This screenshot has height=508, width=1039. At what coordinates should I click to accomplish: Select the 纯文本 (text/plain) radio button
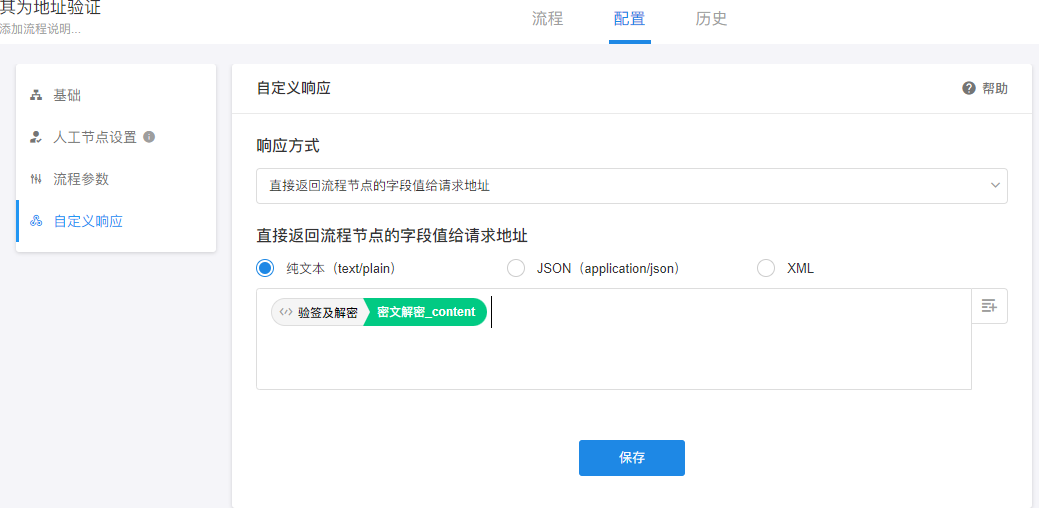click(265, 268)
